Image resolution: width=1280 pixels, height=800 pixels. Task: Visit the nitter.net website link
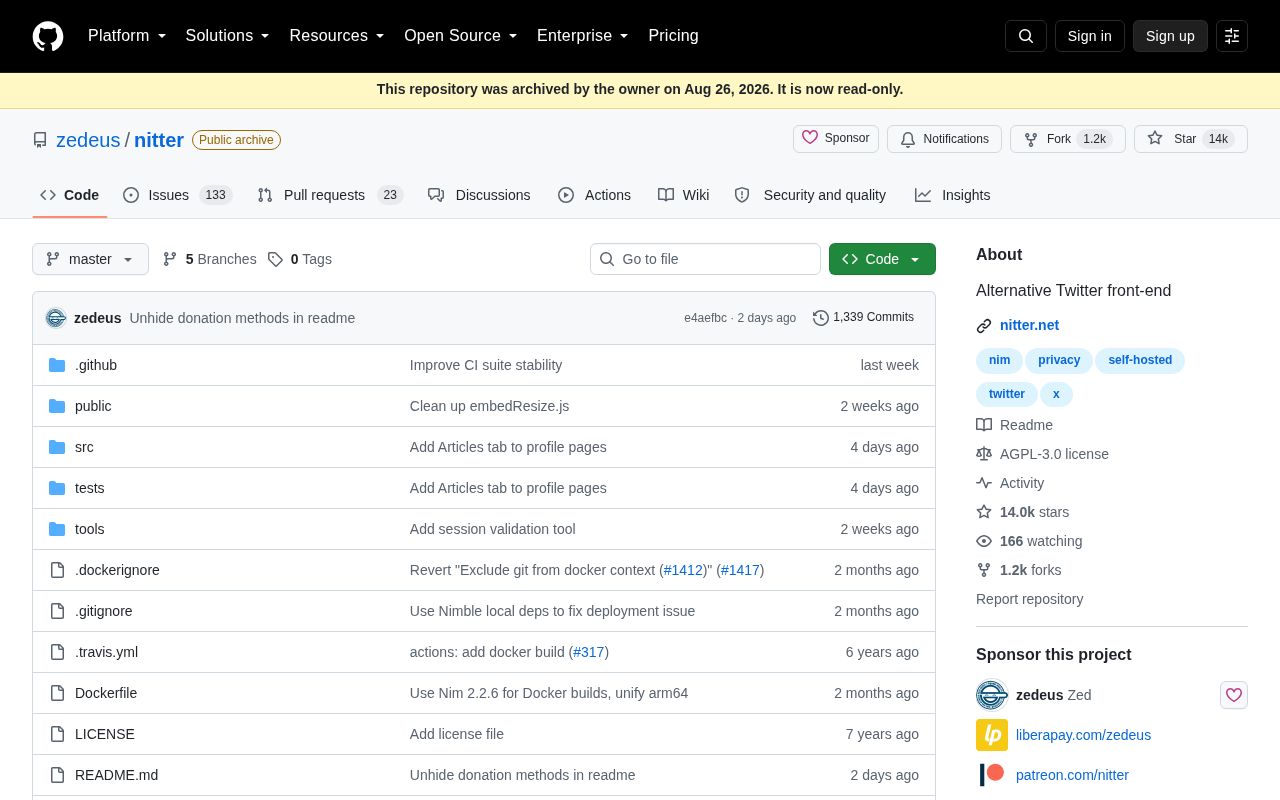pos(1029,325)
